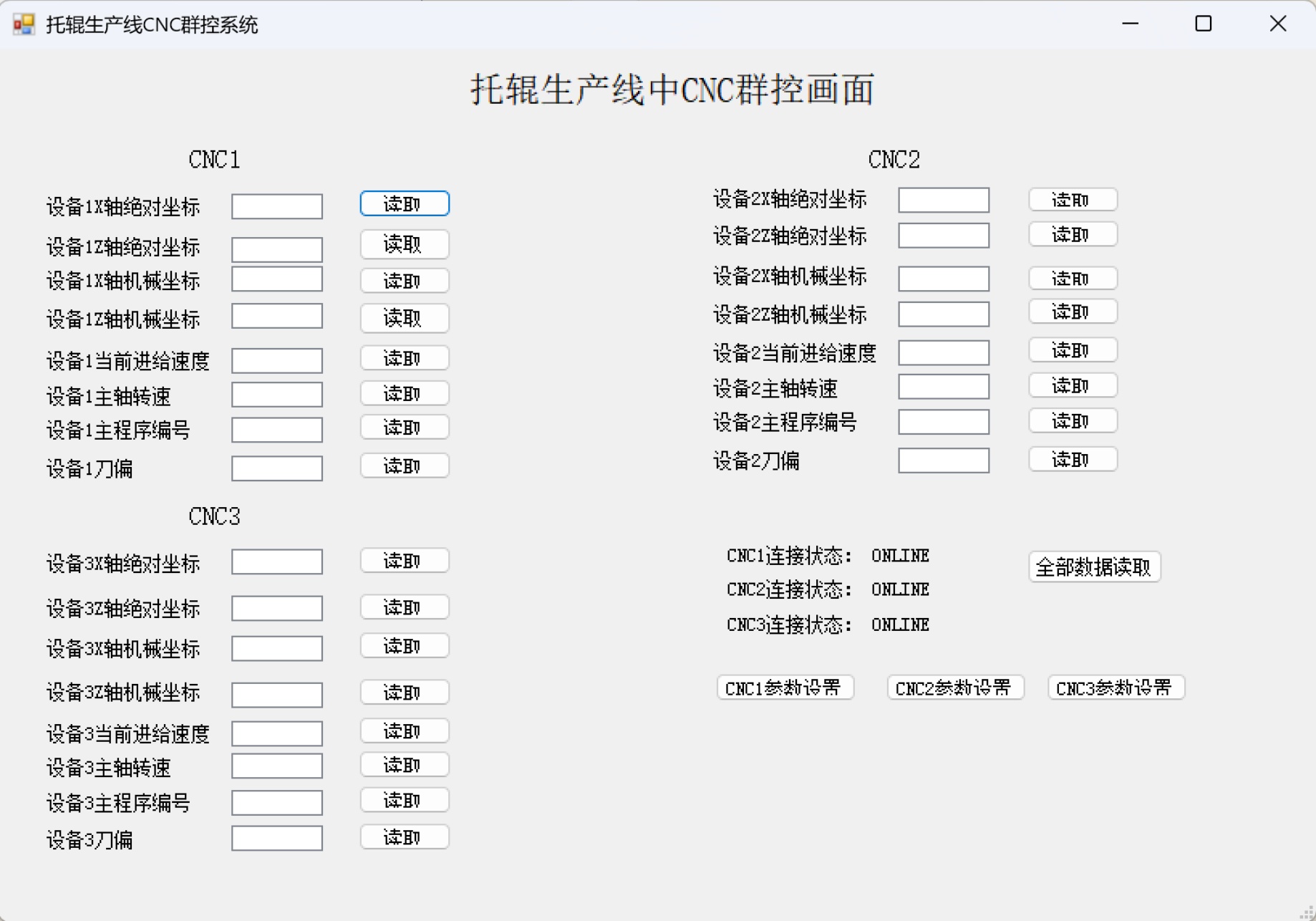Click 读取 for 设备2Z轴绝对坐标
This screenshot has height=921, width=1316.
click(1072, 235)
